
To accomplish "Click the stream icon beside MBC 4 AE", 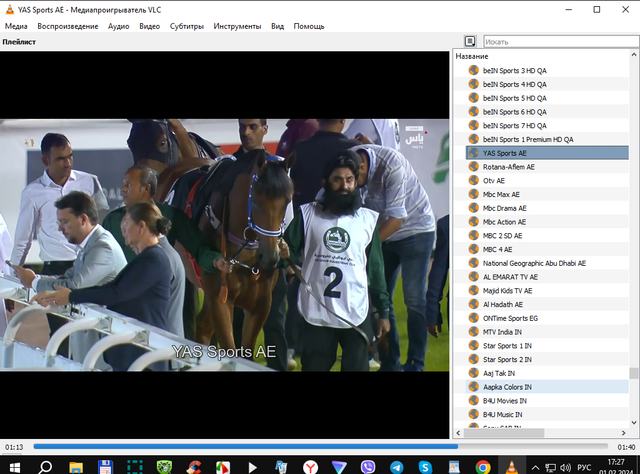I will tap(473, 249).
